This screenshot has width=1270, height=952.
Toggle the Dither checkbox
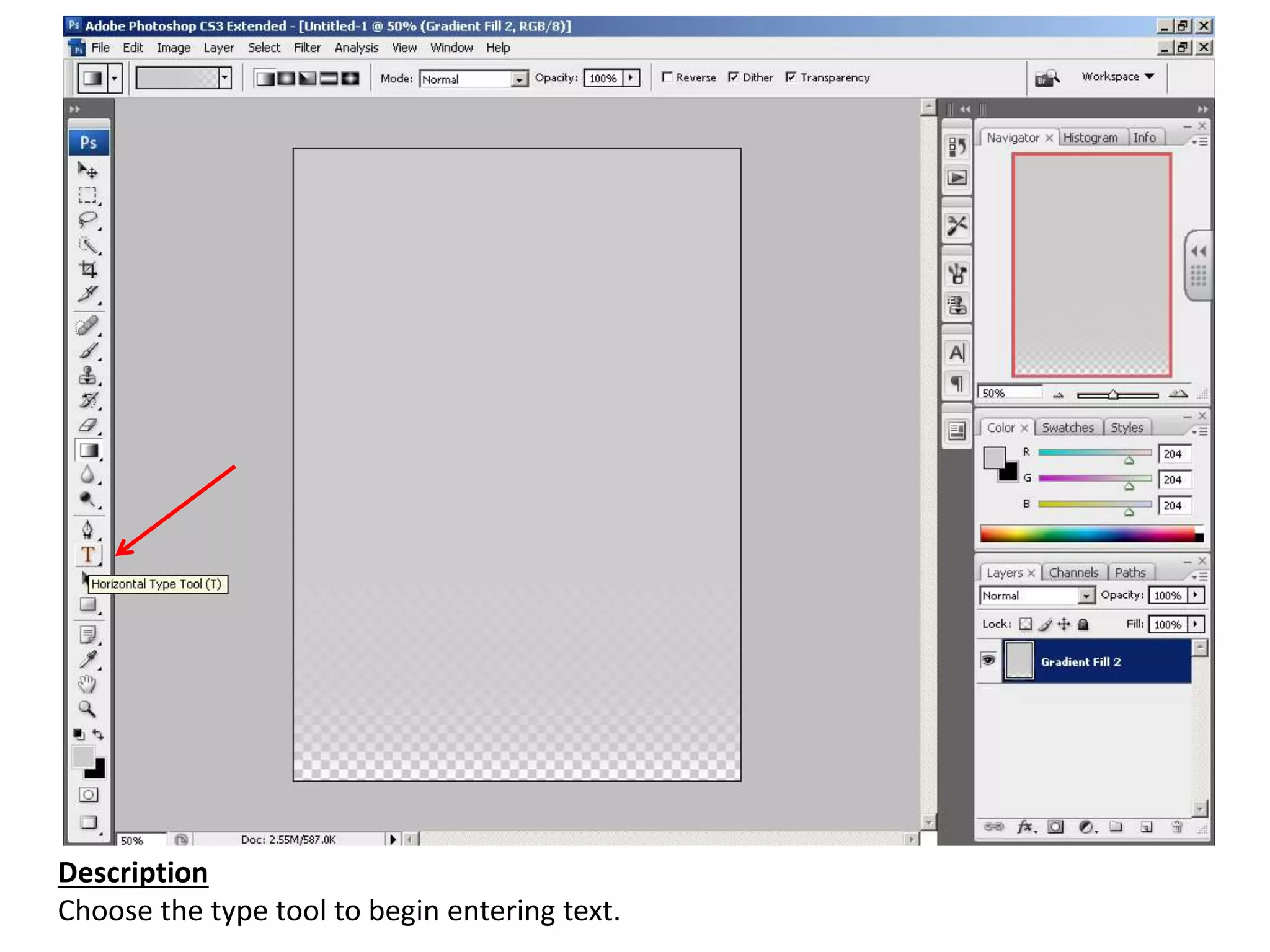coord(734,77)
